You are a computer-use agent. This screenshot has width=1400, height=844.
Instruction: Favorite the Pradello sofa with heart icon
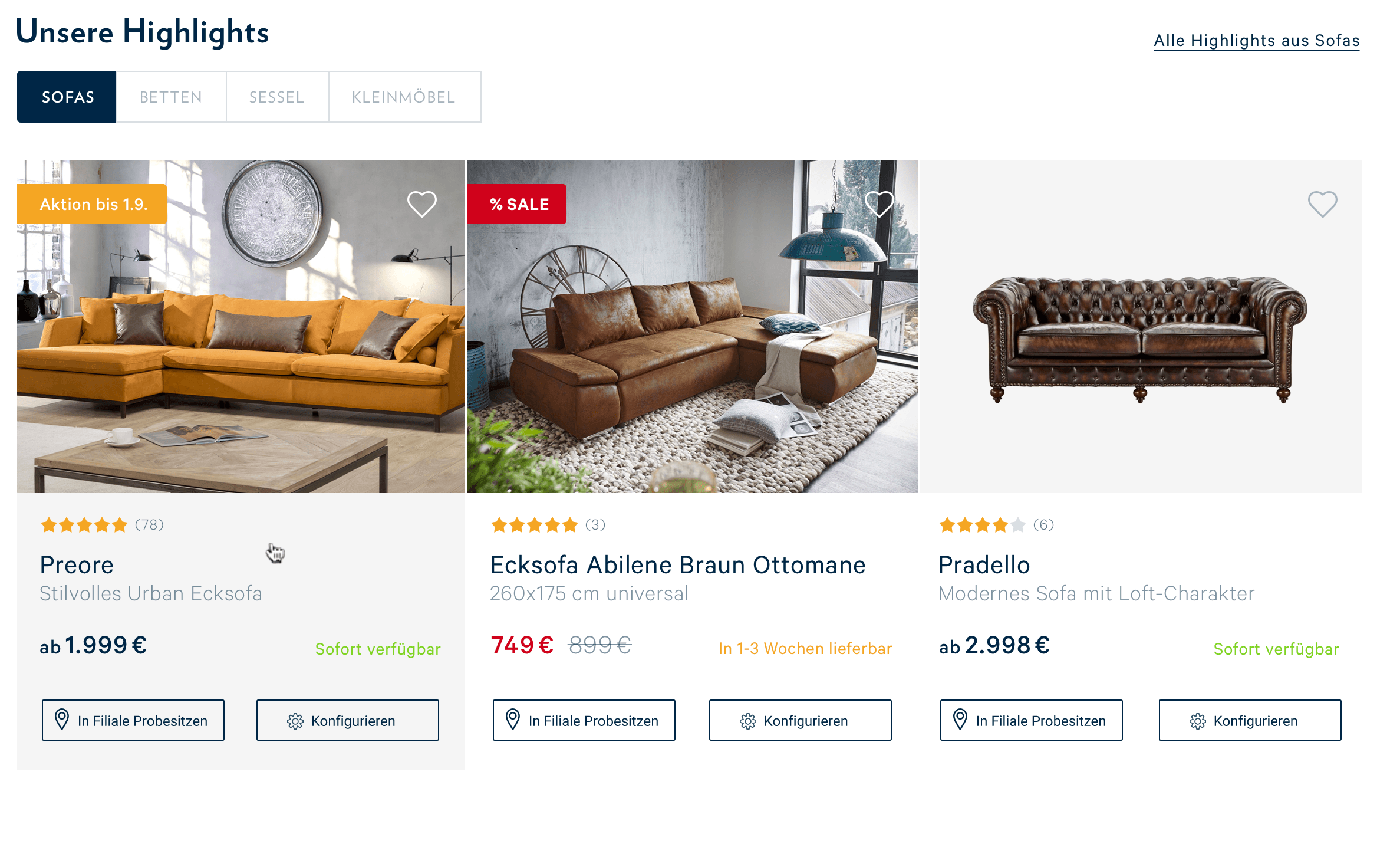1323,204
